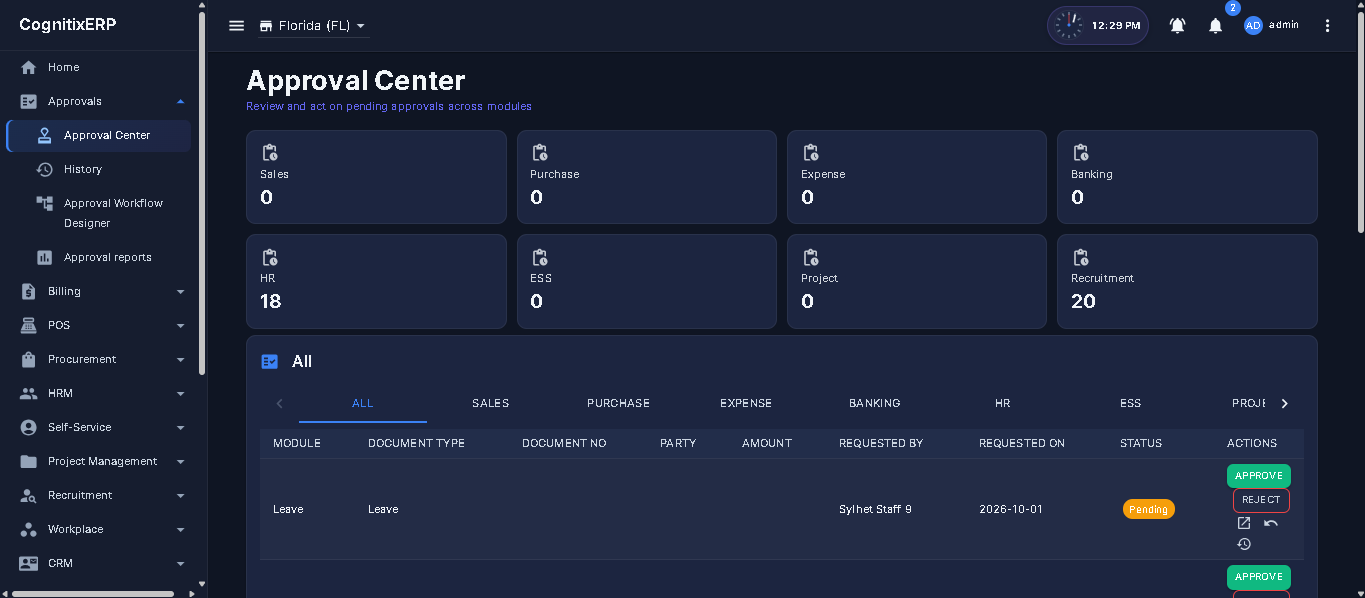Switch to the HR tab

coord(1003,403)
